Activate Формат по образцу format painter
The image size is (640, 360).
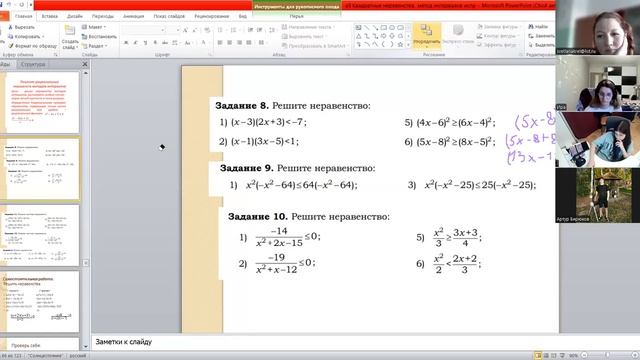click(33, 46)
